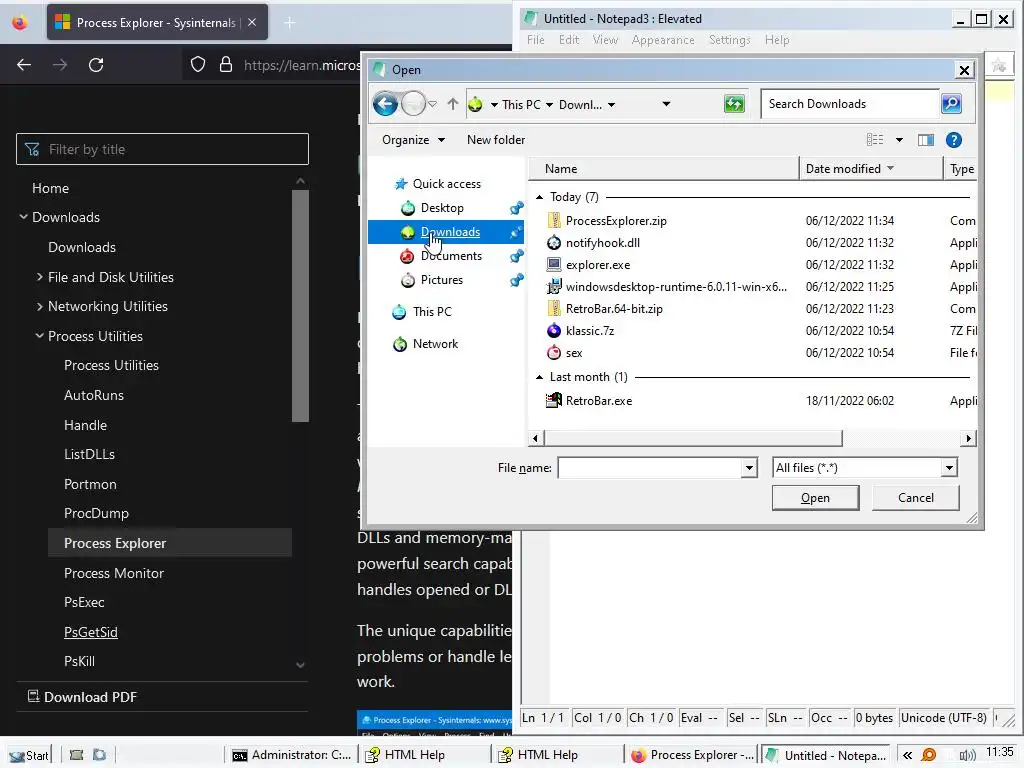The image size is (1024, 768).
Task: Open Notepad3 Help menu
Action: (x=777, y=40)
